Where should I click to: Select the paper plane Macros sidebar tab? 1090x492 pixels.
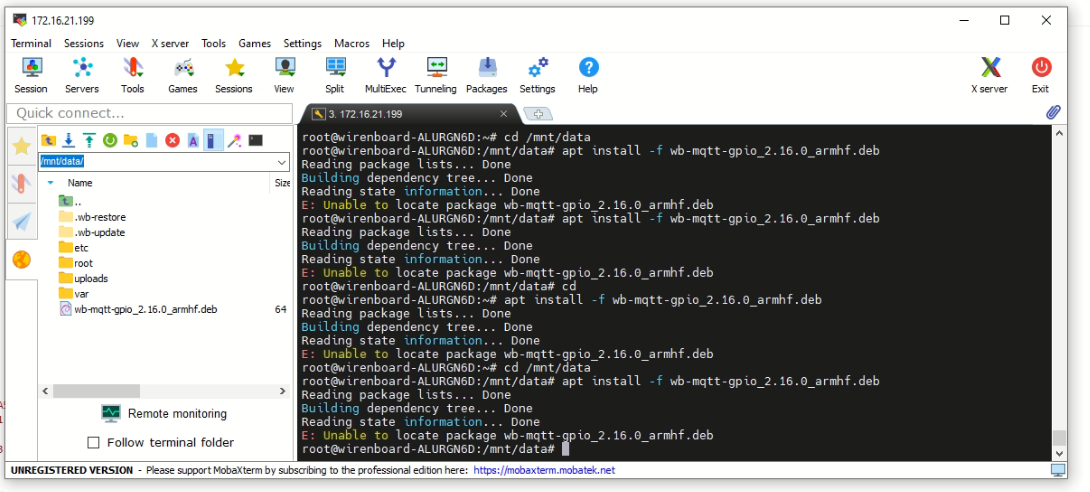(x=22, y=222)
